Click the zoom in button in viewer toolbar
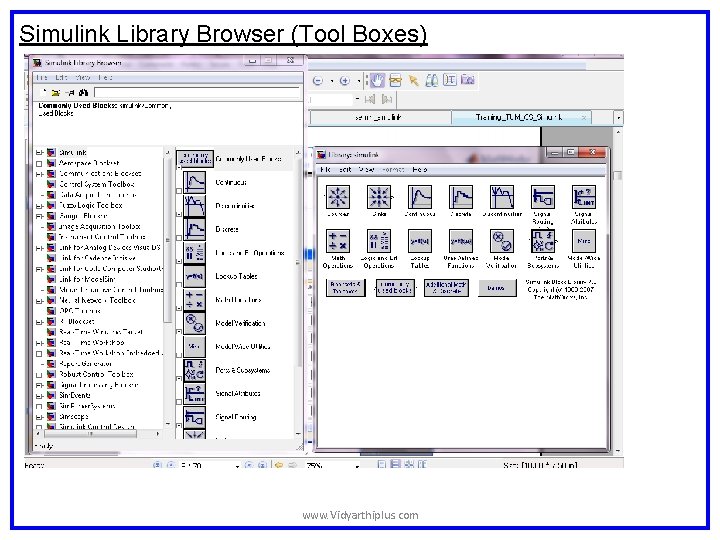Viewport: 720px width, 540px height. [345, 81]
